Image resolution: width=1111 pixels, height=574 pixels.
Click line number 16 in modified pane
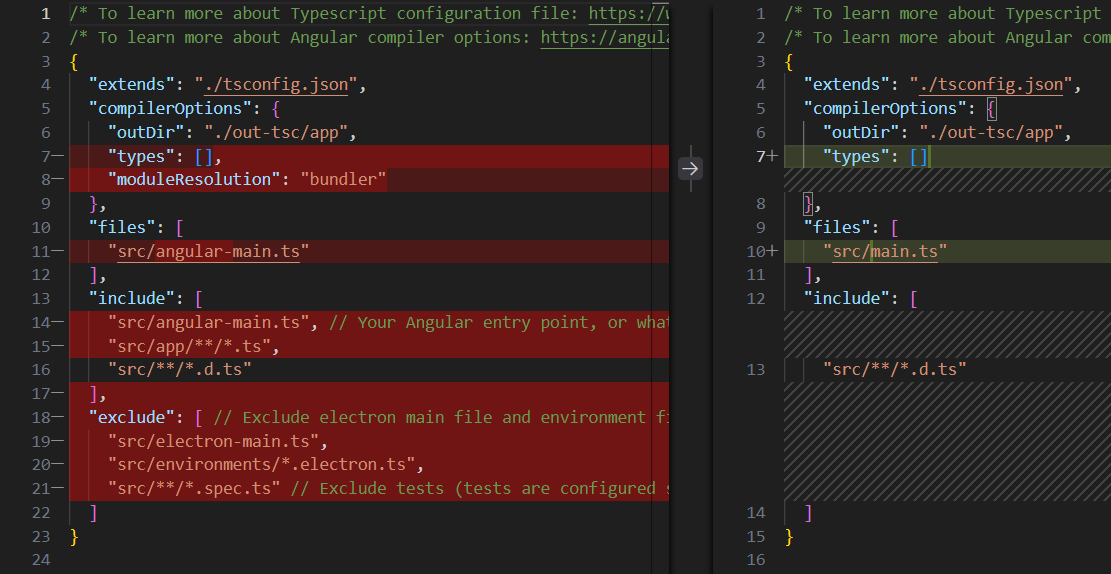pos(755,560)
